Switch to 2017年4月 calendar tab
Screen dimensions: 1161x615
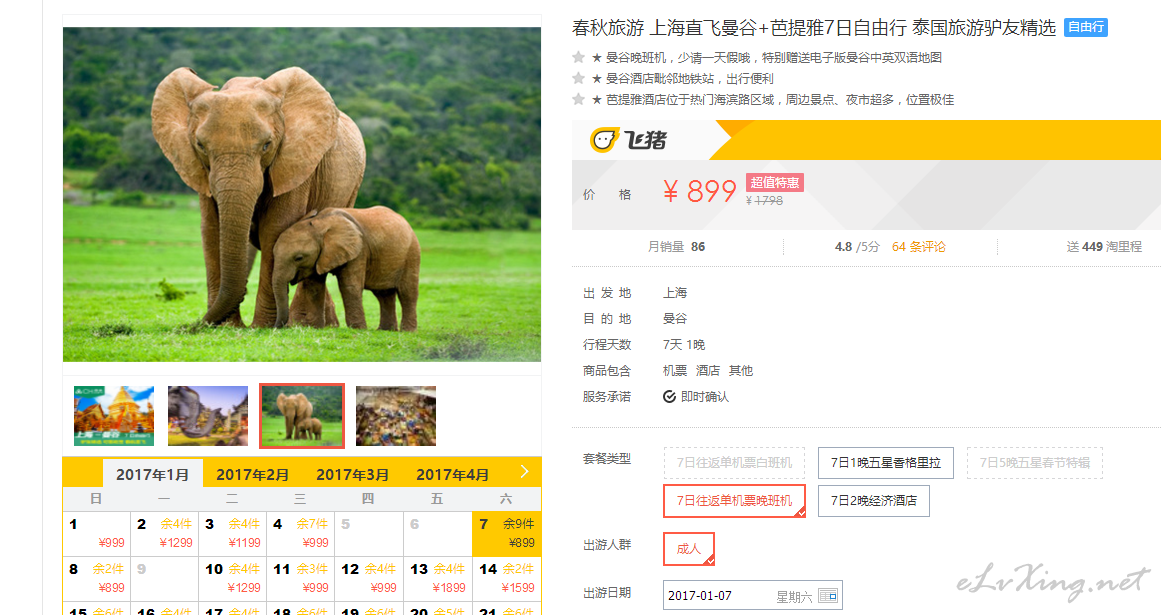click(452, 474)
